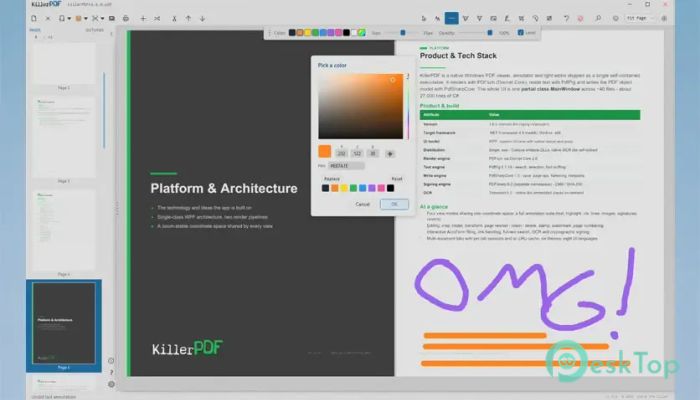Click the blue value field in color dialog
Screen dimensions: 700x400
(373, 154)
